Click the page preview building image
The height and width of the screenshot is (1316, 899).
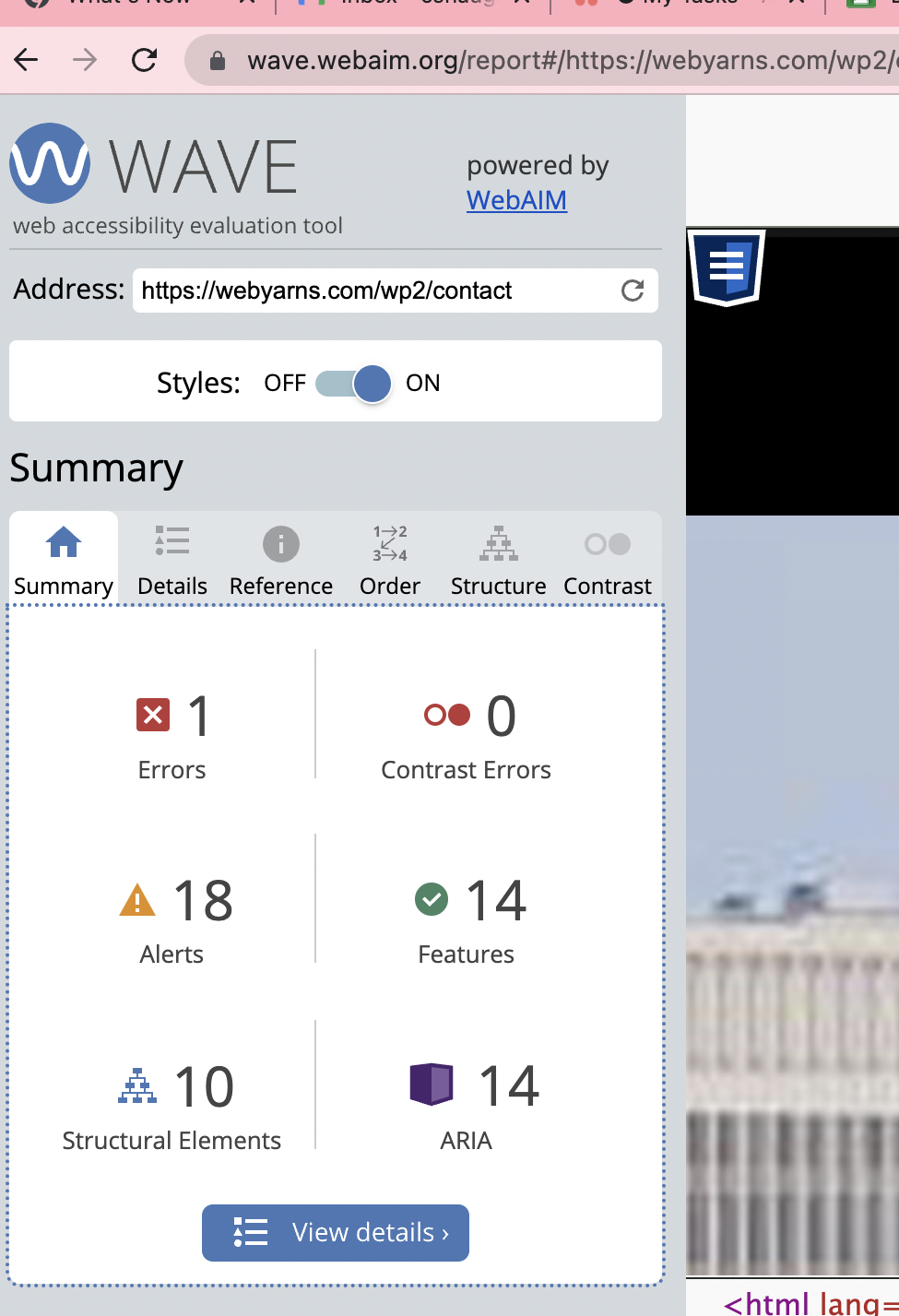click(x=793, y=895)
